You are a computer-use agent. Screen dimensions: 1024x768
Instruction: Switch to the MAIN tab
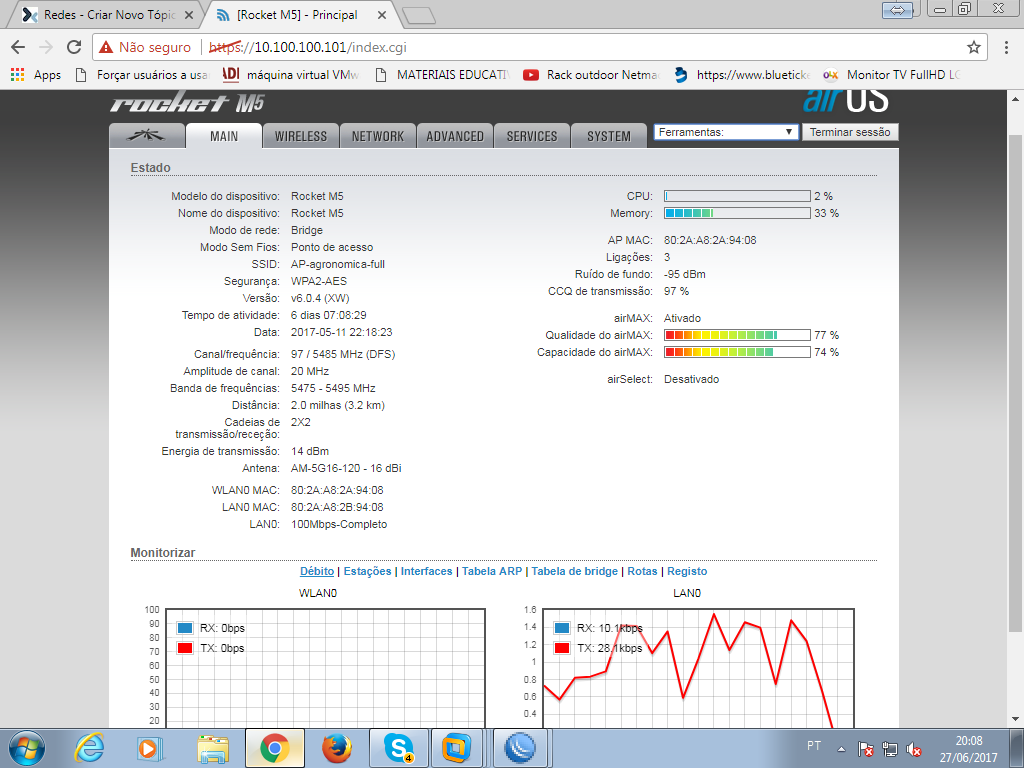pos(224,136)
